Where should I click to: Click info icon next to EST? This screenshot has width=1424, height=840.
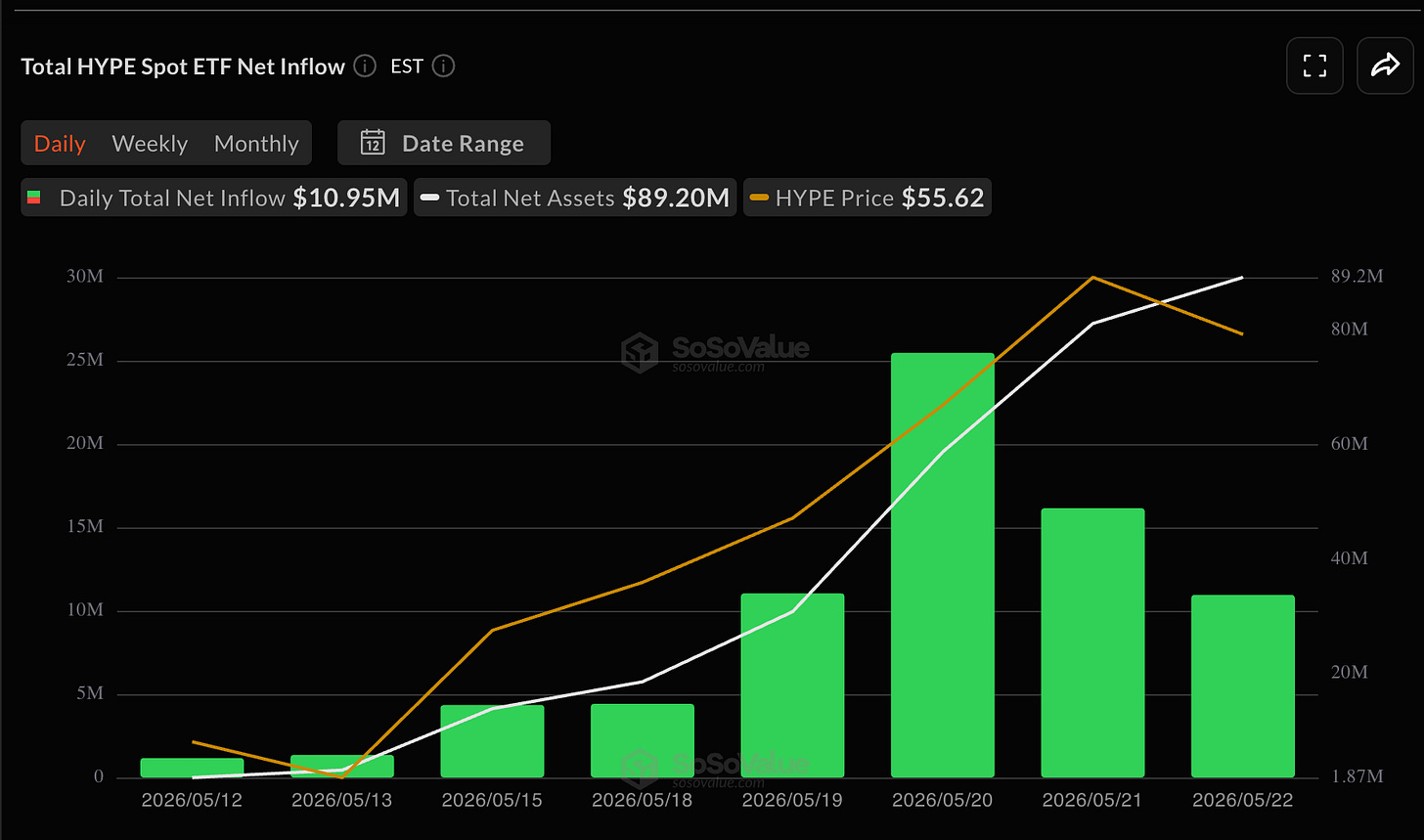click(443, 66)
